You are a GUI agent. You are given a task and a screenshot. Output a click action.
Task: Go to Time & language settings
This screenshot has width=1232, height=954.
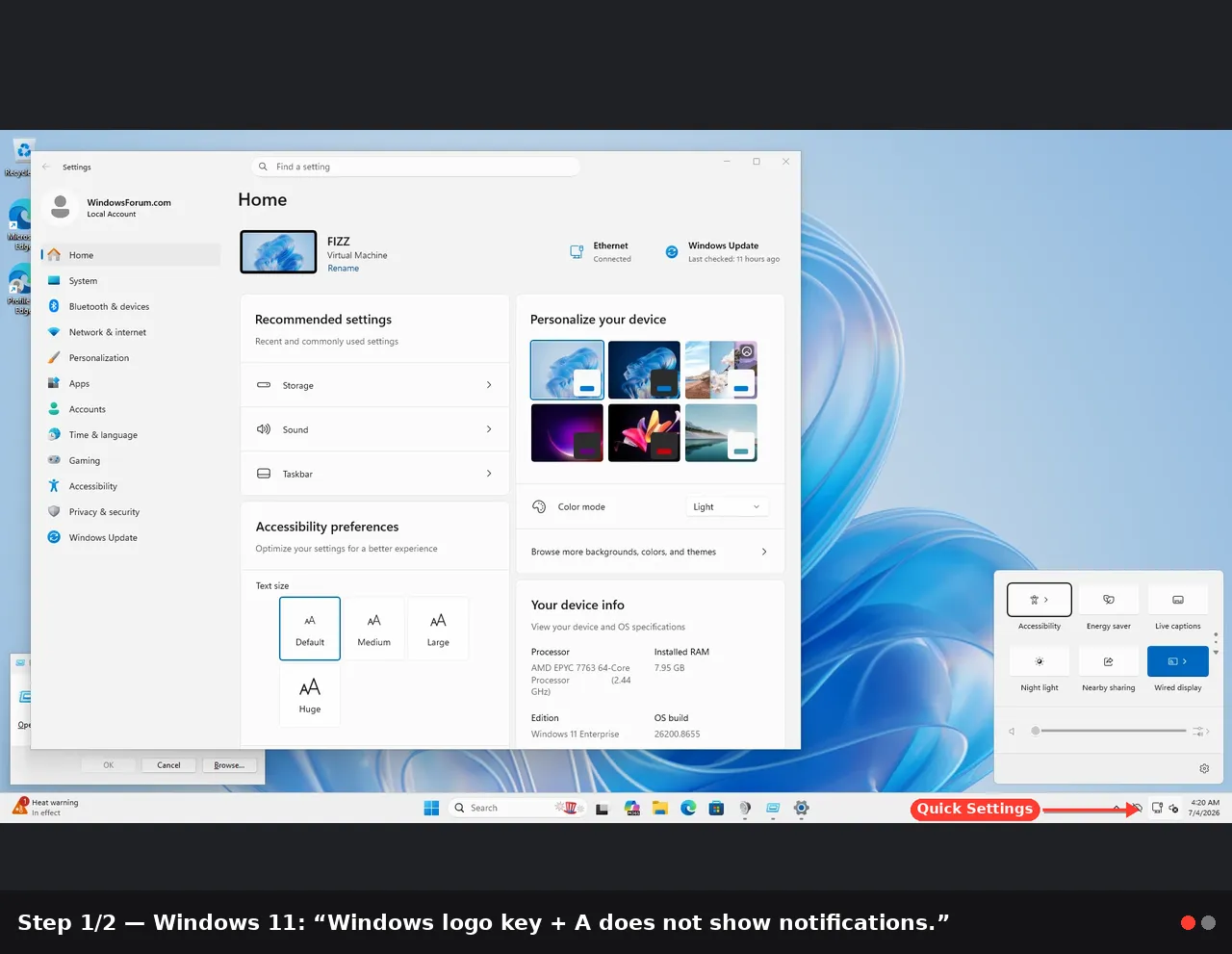point(131,435)
